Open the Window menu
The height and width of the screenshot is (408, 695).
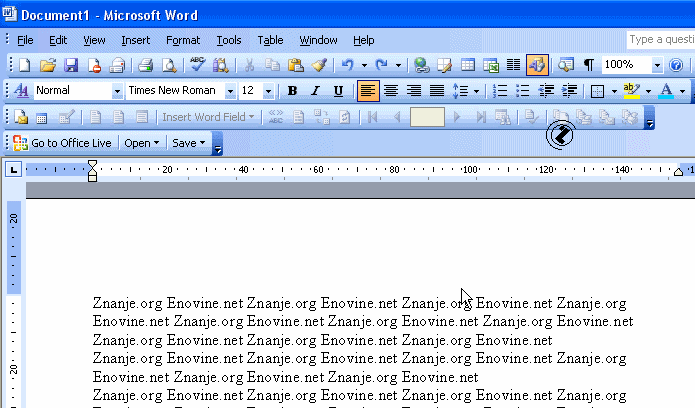[x=318, y=40]
